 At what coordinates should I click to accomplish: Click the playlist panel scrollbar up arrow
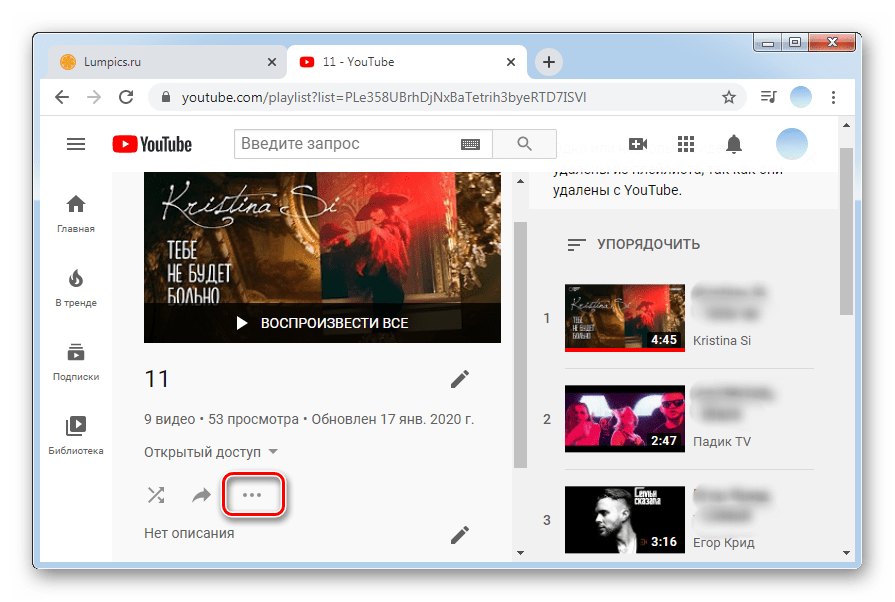point(520,181)
